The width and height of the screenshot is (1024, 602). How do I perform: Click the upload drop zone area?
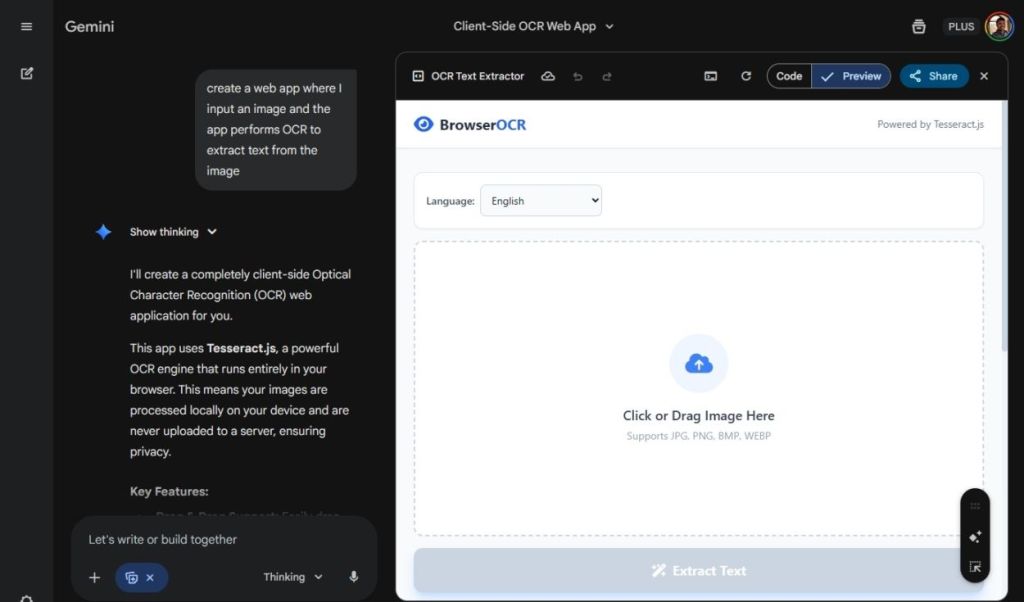[x=698, y=390]
